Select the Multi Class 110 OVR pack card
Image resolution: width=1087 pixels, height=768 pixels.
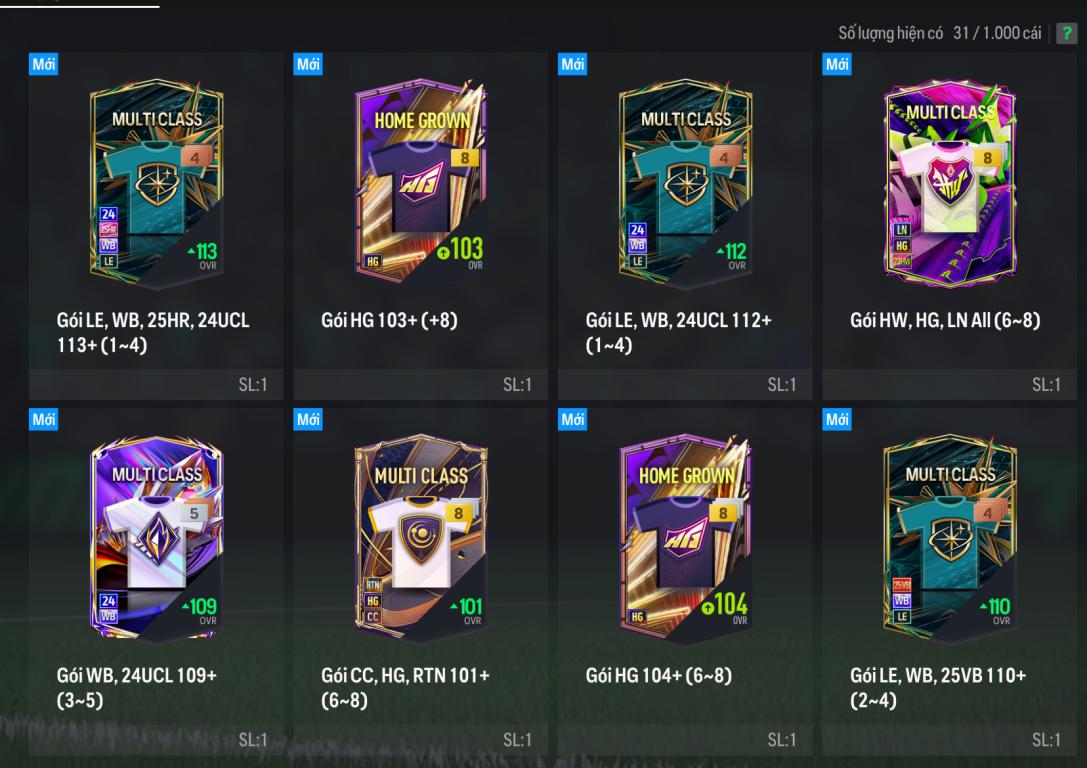pos(950,538)
